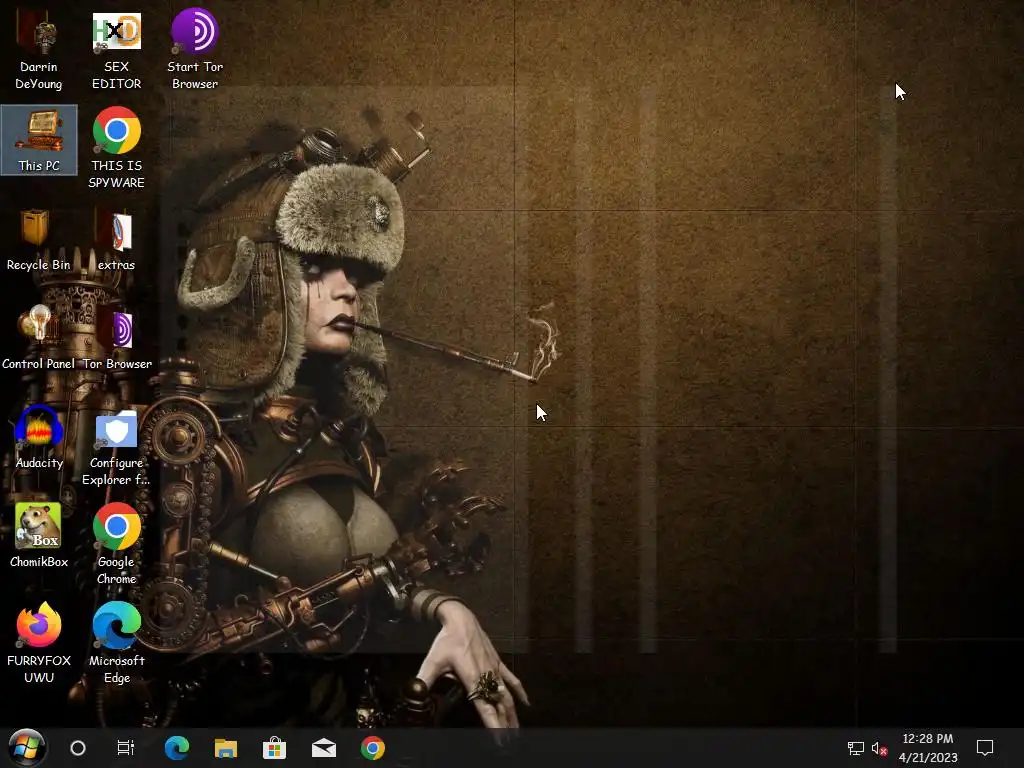Launch Edge from the taskbar
This screenshot has width=1024, height=768.
pos(176,748)
